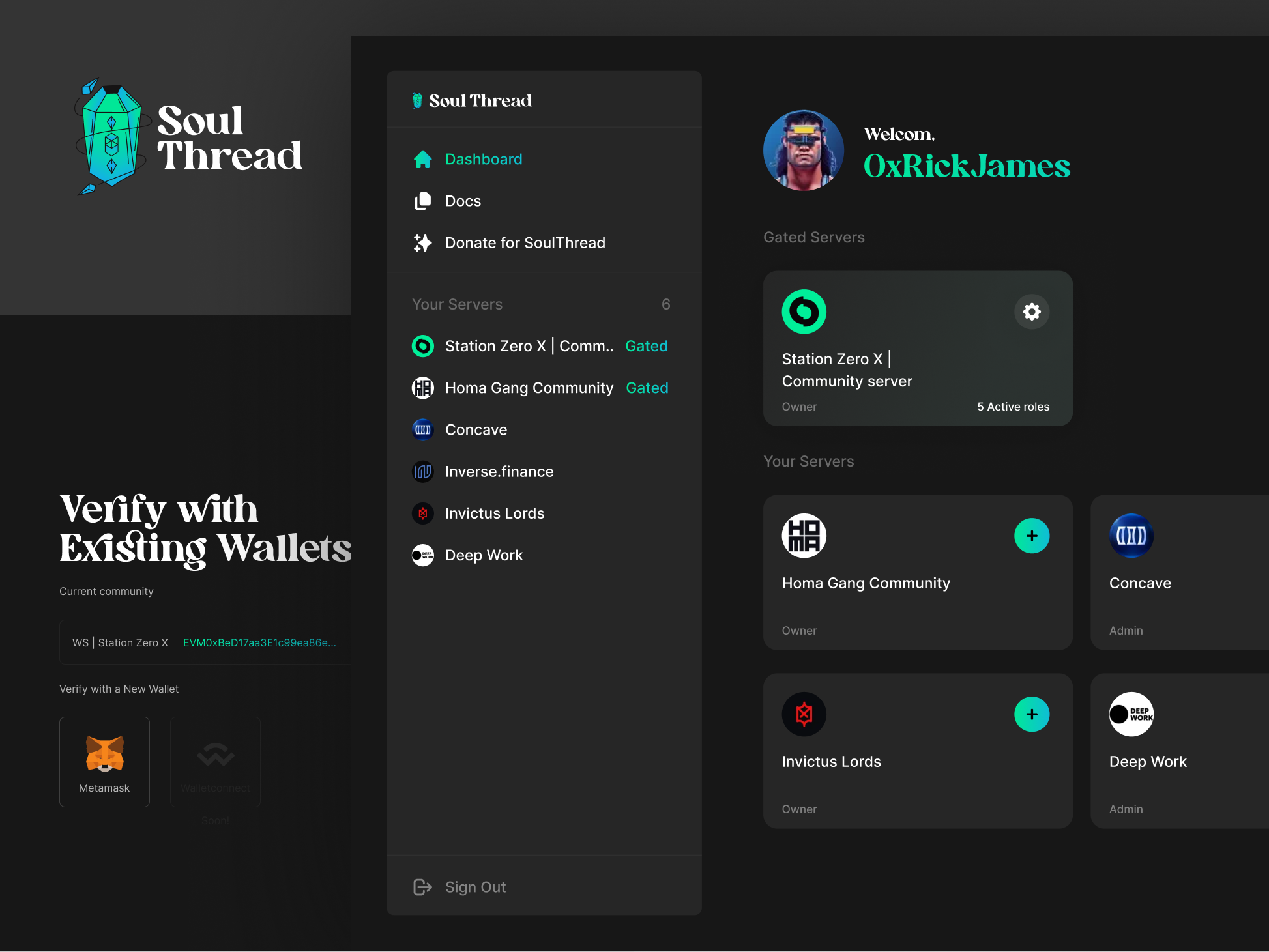Select Inverse.finance server icon in sidebar

[423, 471]
